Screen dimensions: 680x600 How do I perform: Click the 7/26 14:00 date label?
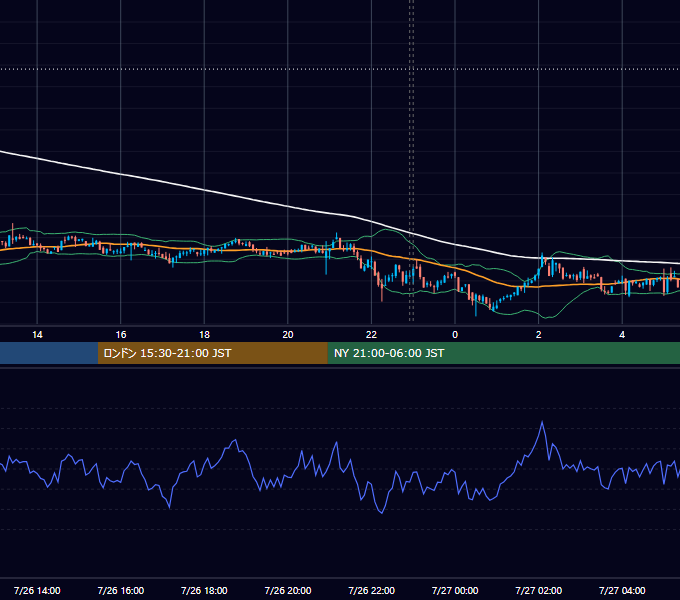37,590
